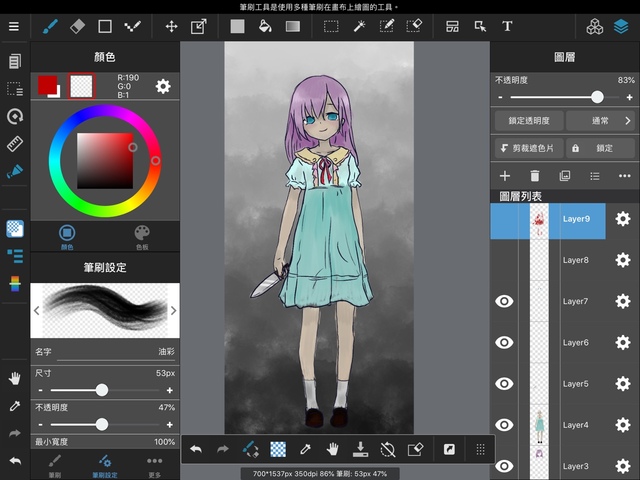Screen dimensions: 640x480
Task: Open the 通常 blend mode dropdown
Action: click(x=601, y=121)
